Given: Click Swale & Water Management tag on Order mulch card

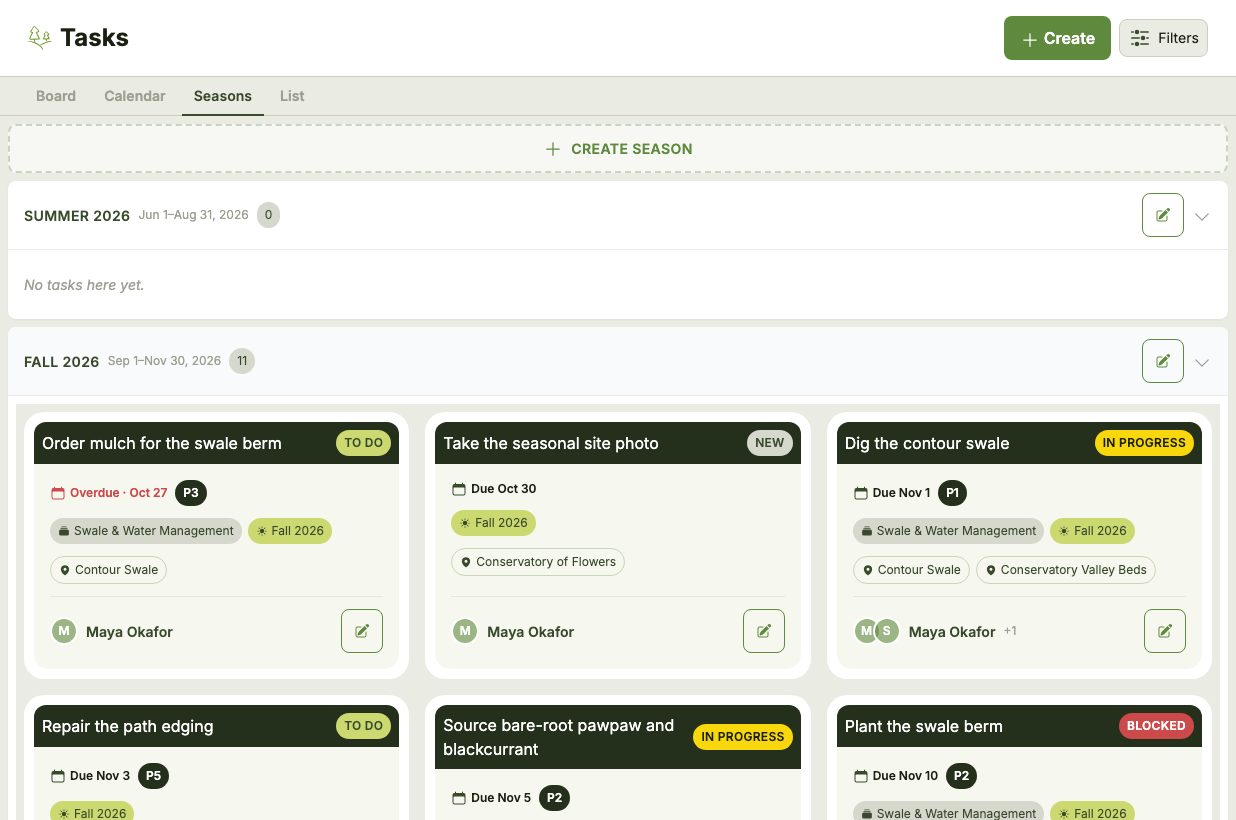Looking at the screenshot, I should 146,531.
